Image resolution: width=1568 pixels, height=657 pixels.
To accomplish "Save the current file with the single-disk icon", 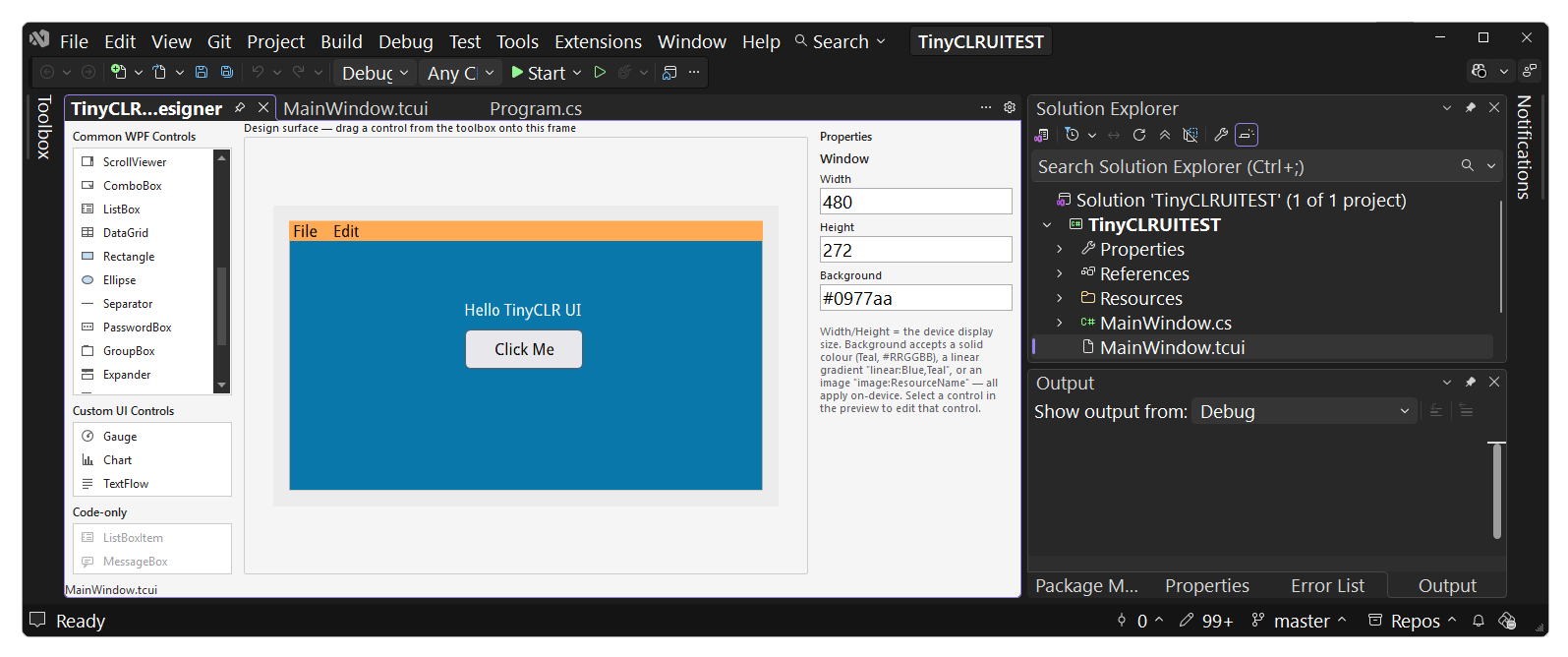I will pos(202,72).
